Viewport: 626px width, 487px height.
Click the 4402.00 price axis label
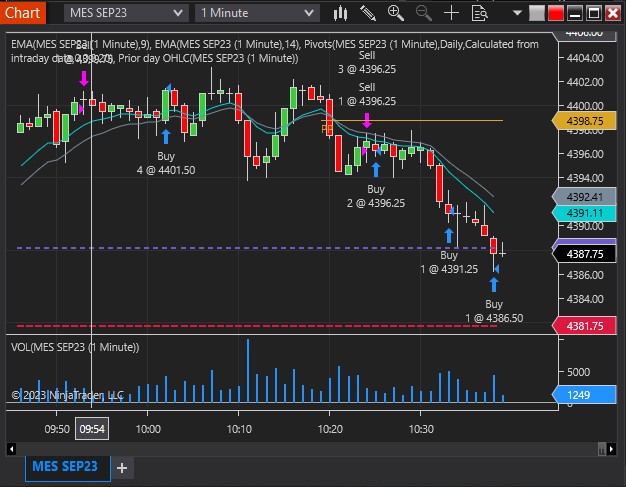click(585, 82)
